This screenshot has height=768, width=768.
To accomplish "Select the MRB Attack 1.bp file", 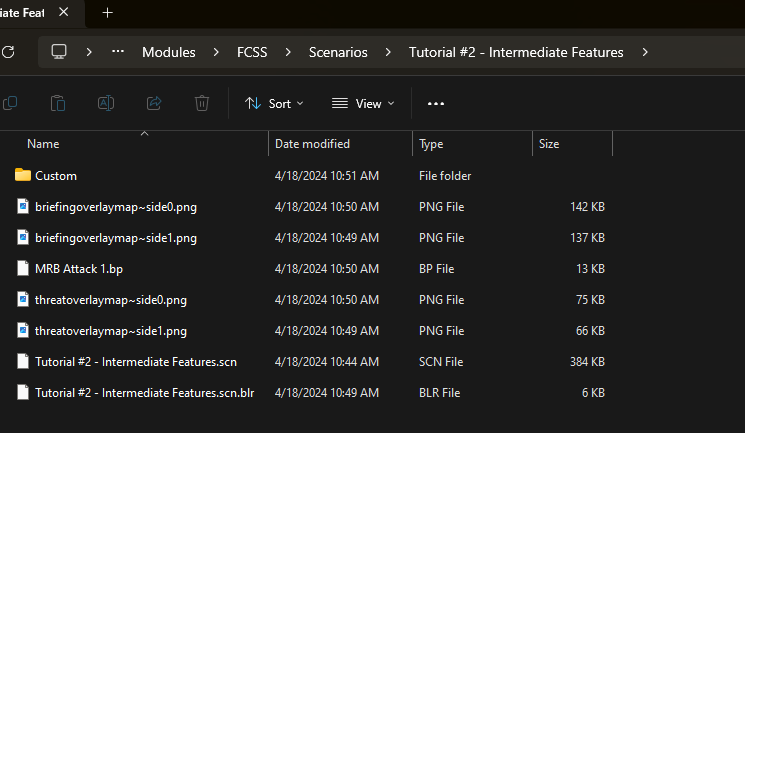I will tap(78, 269).
